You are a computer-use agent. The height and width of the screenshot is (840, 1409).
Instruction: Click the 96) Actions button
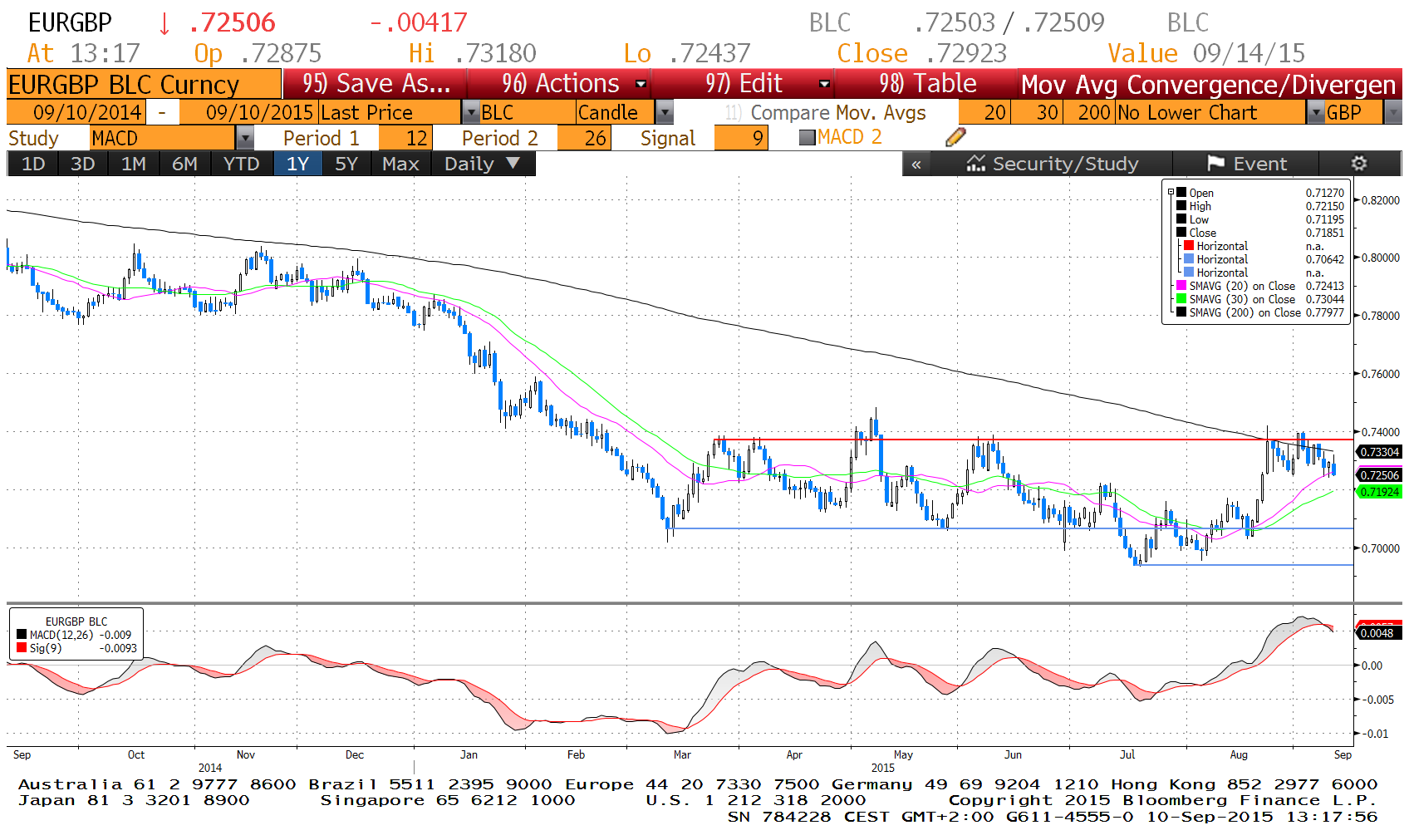pyautogui.click(x=560, y=84)
